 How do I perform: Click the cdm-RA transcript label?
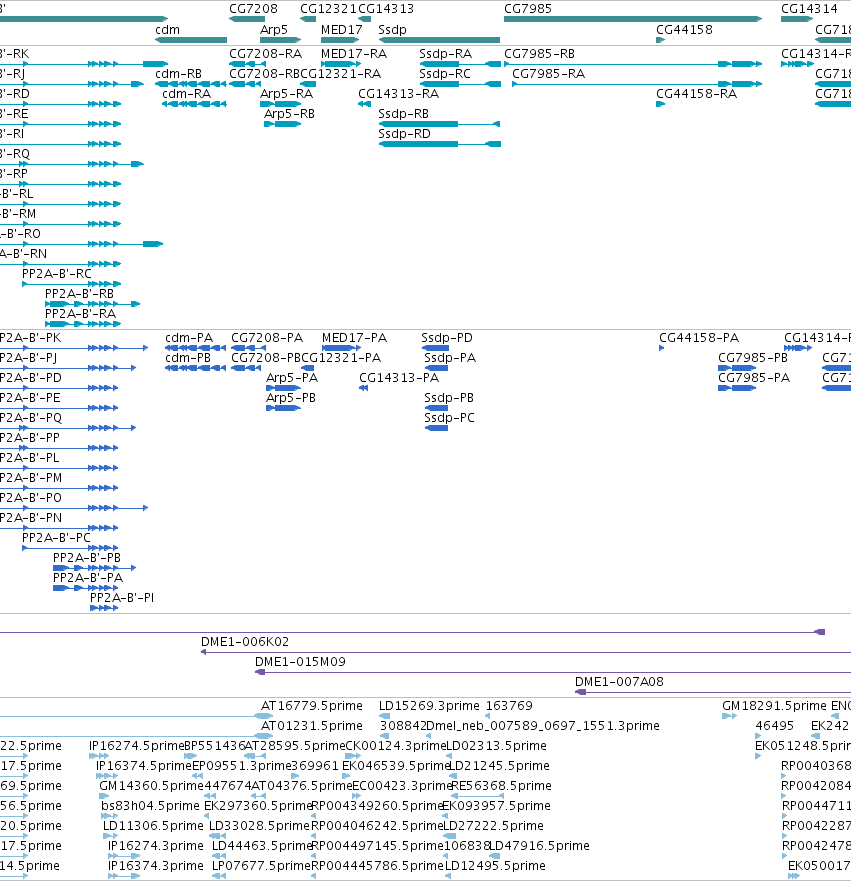[x=186, y=94]
